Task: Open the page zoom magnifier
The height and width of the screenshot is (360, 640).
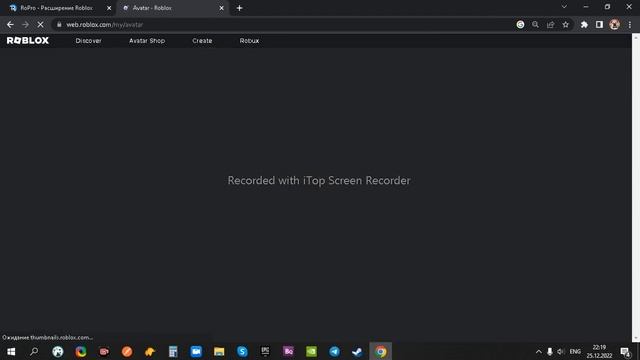Action: (x=535, y=24)
